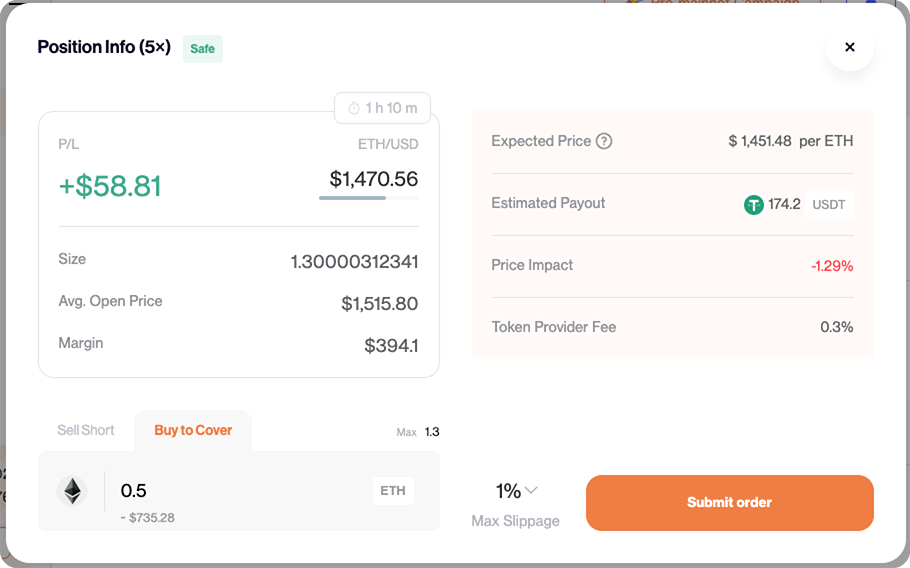Click the Expected Price help icon
Screen dimensions: 910x568
(604, 141)
